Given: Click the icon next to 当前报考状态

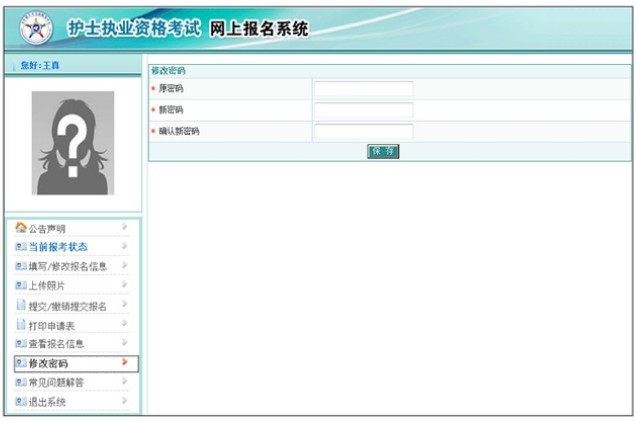Looking at the screenshot, I should click(x=21, y=247).
